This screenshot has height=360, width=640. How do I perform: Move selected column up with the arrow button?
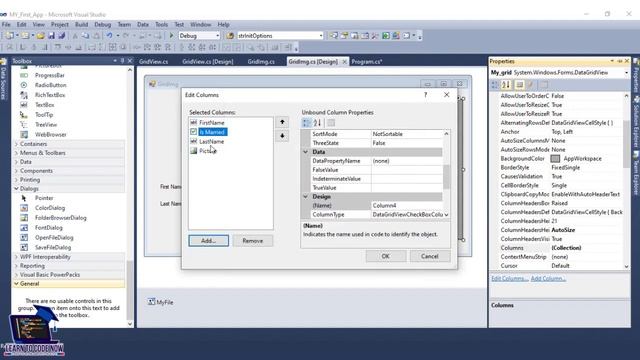[282, 122]
